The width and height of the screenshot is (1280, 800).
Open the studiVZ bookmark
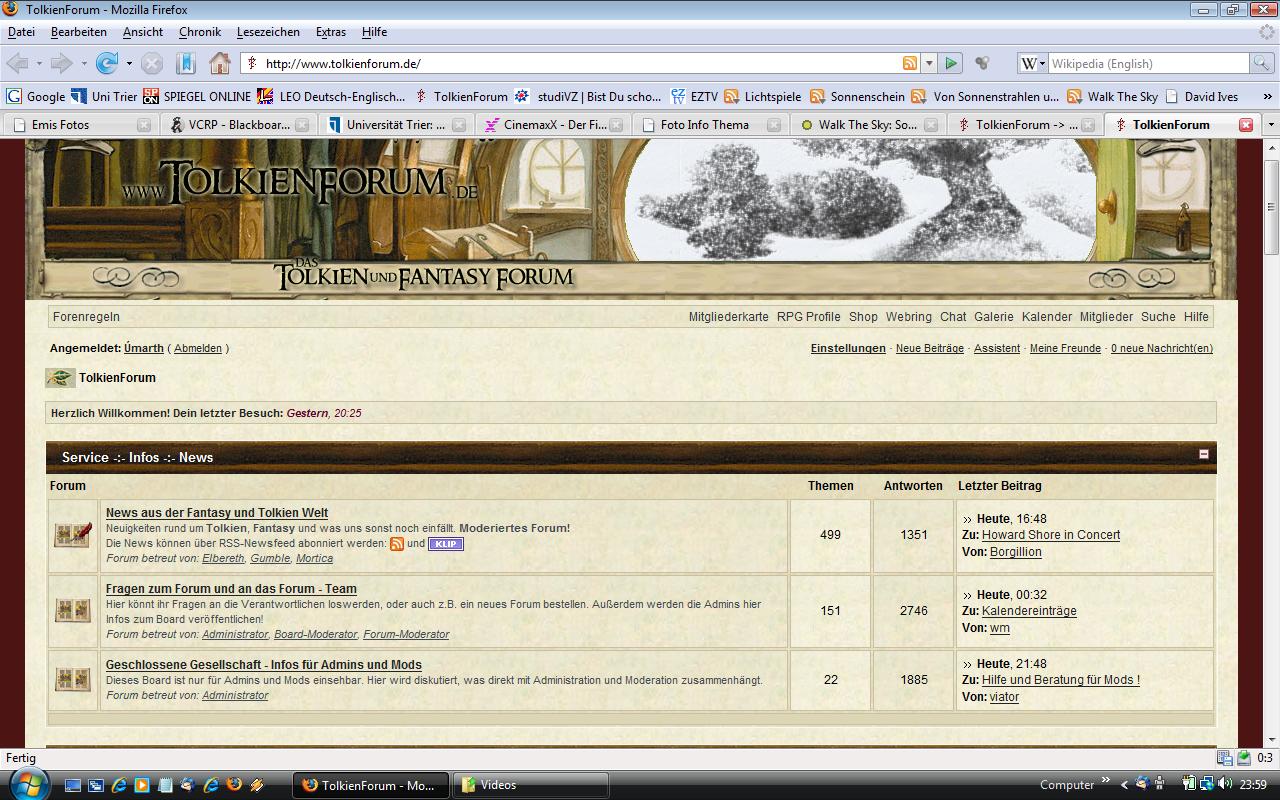click(x=589, y=97)
